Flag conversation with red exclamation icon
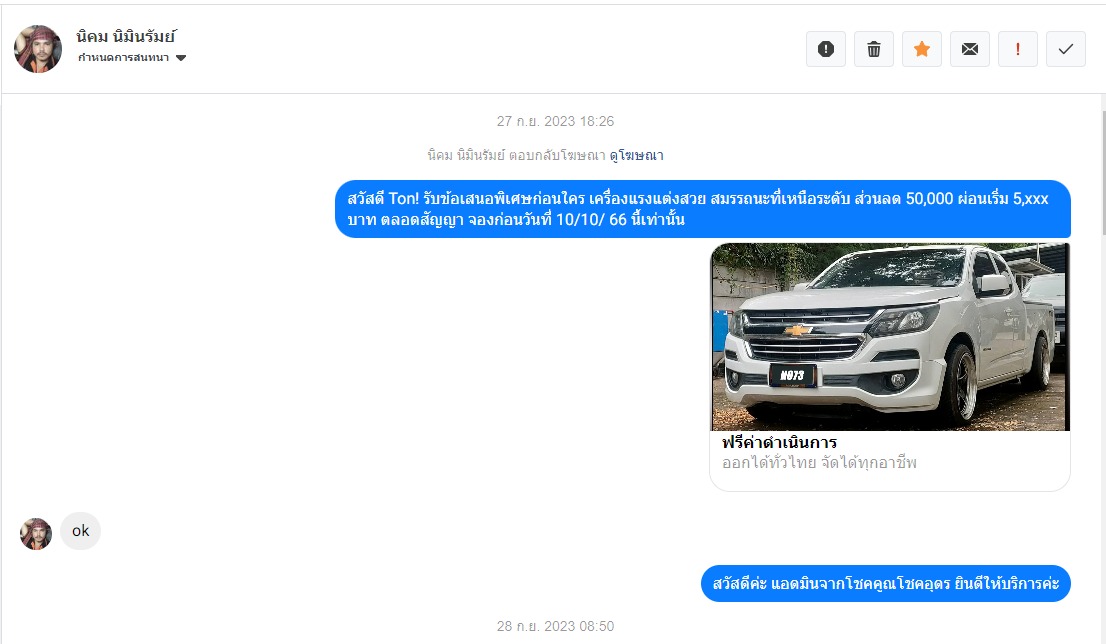1106x644 pixels. 1017,49
